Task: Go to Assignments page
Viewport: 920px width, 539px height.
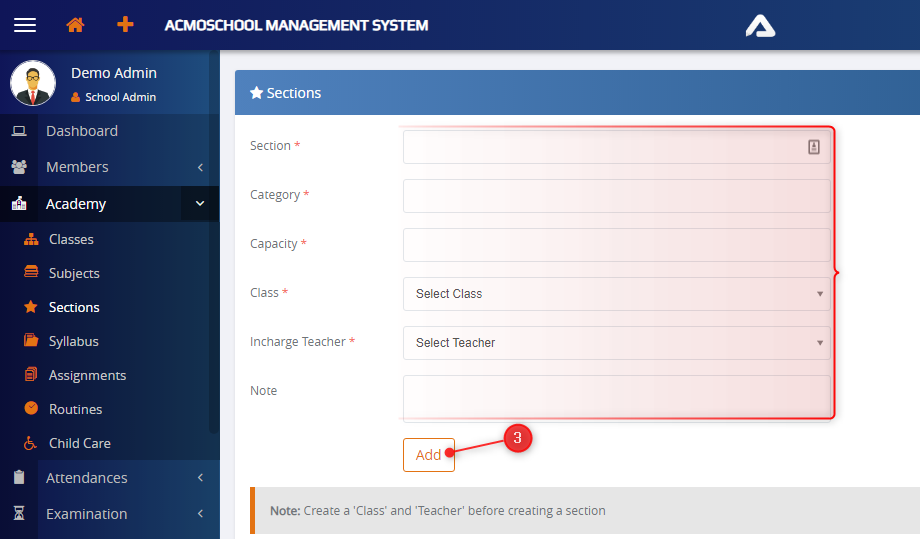Action: click(87, 375)
